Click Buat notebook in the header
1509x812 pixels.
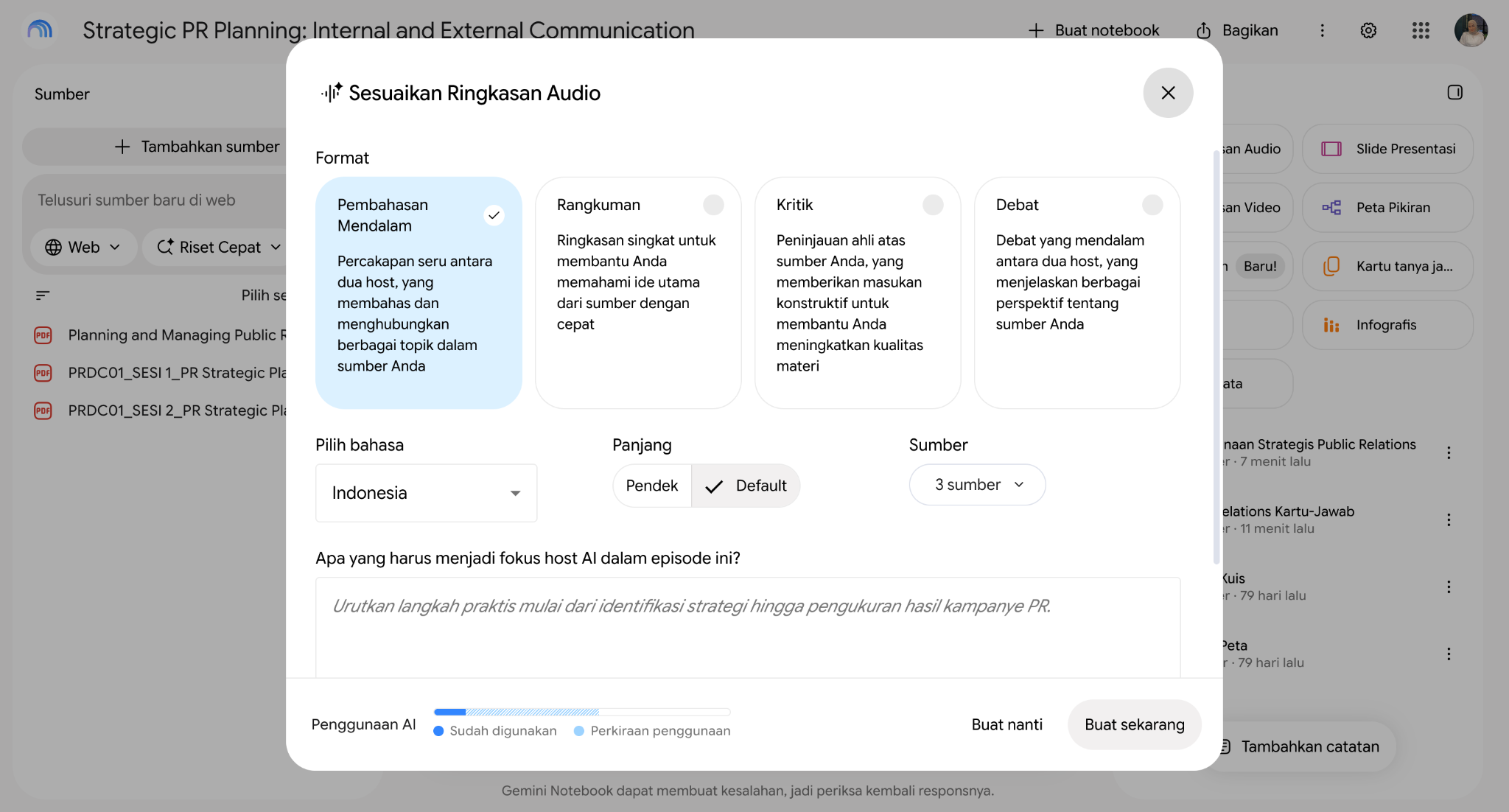[x=1093, y=30]
